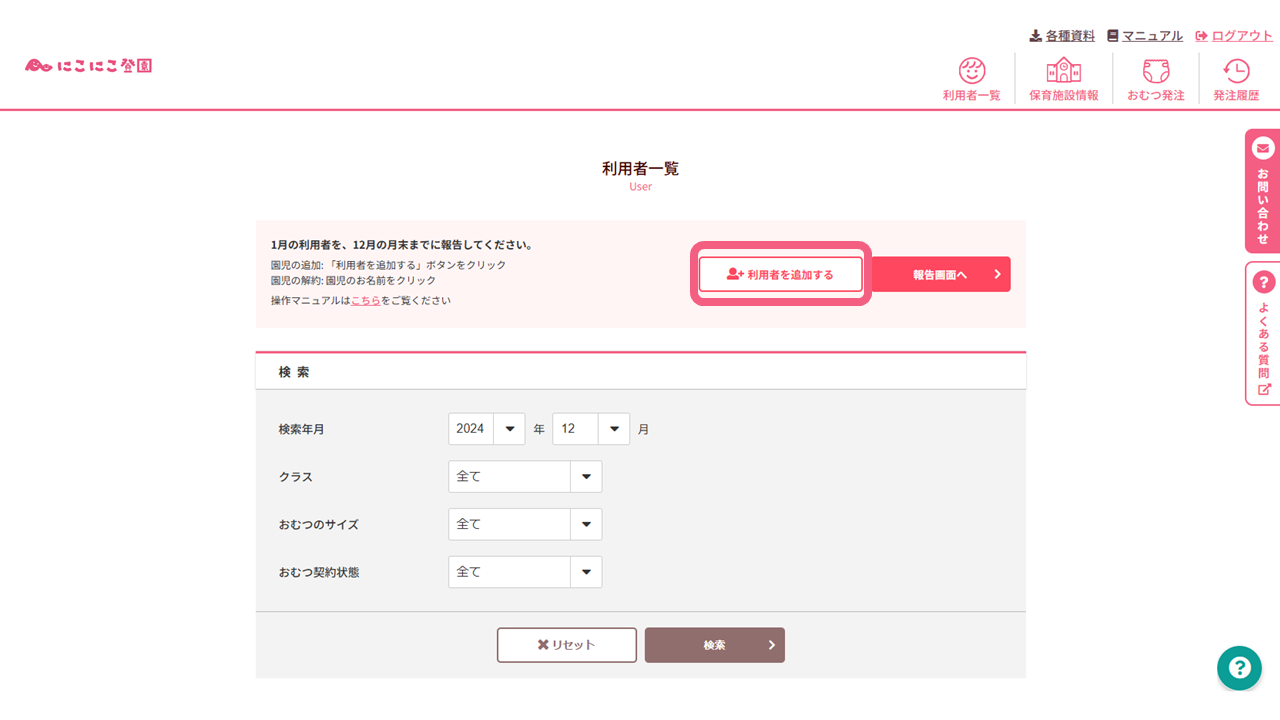Image resolution: width=1280 pixels, height=720 pixels.
Task: Open the おむつのサイズ size dropdown
Action: coord(525,524)
